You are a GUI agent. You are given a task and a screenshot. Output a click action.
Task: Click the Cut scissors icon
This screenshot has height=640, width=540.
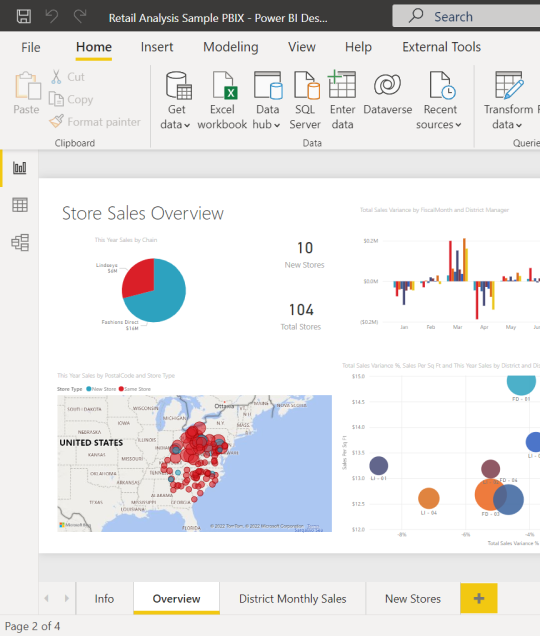coord(56,77)
